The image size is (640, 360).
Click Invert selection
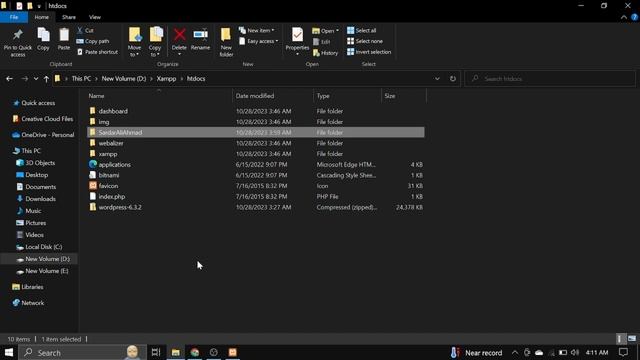pos(369,52)
